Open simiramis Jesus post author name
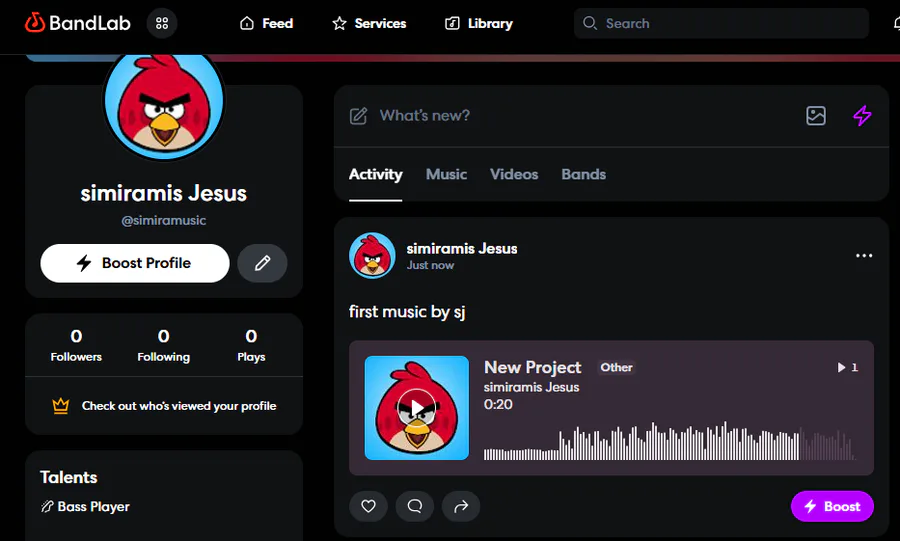This screenshot has height=541, width=900. (462, 248)
